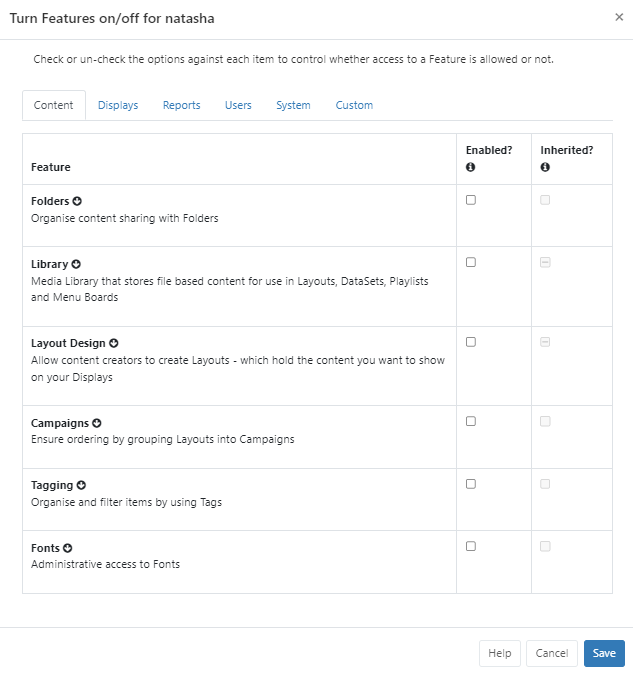Tick the Enabled checkbox for Library
This screenshot has width=633, height=673.
click(x=471, y=263)
